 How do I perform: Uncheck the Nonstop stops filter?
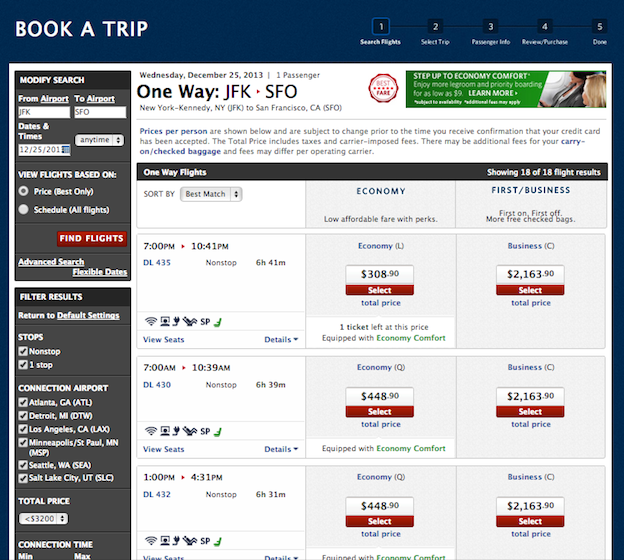(x=23, y=352)
